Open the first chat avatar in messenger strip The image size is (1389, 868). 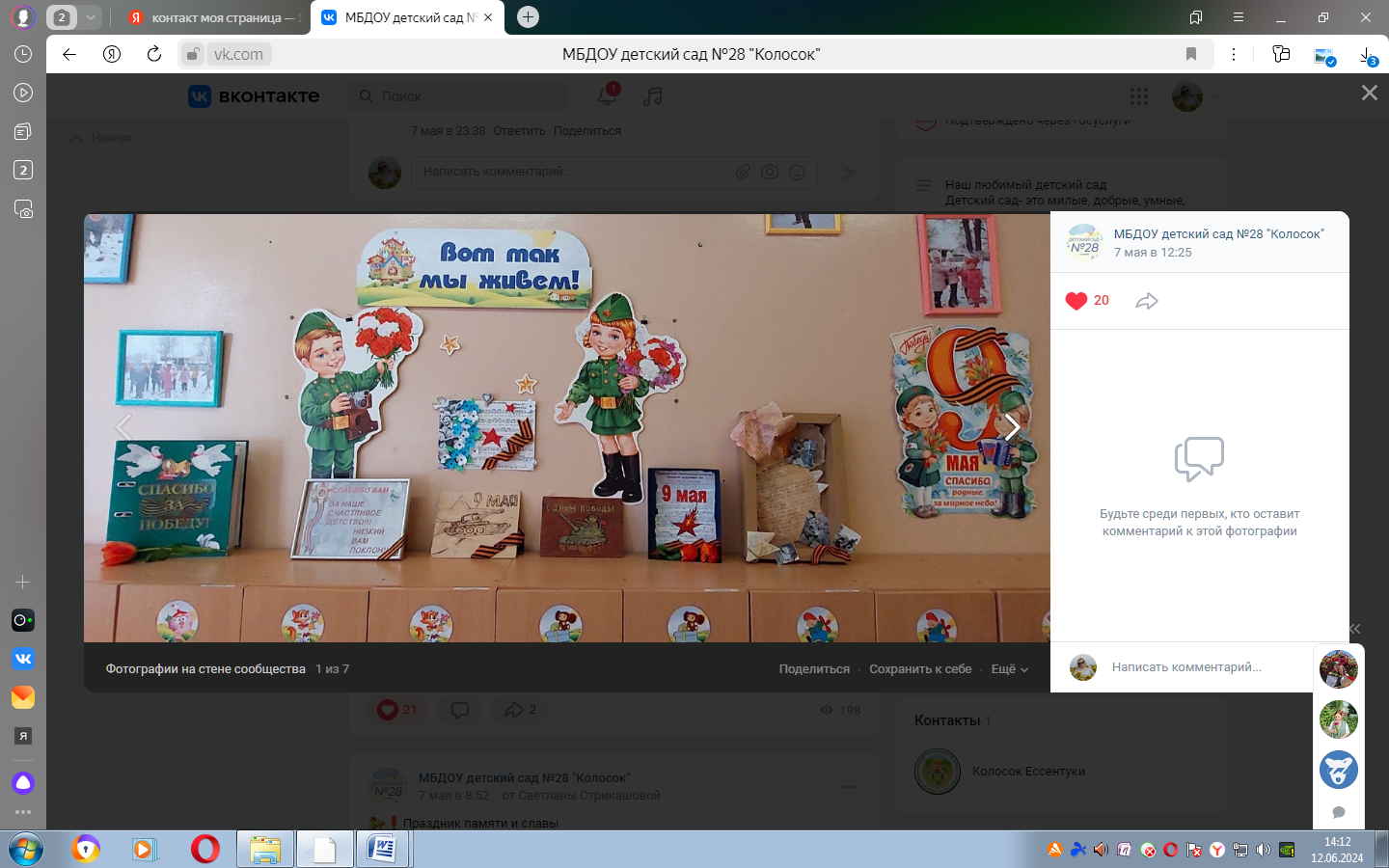[x=1339, y=669]
